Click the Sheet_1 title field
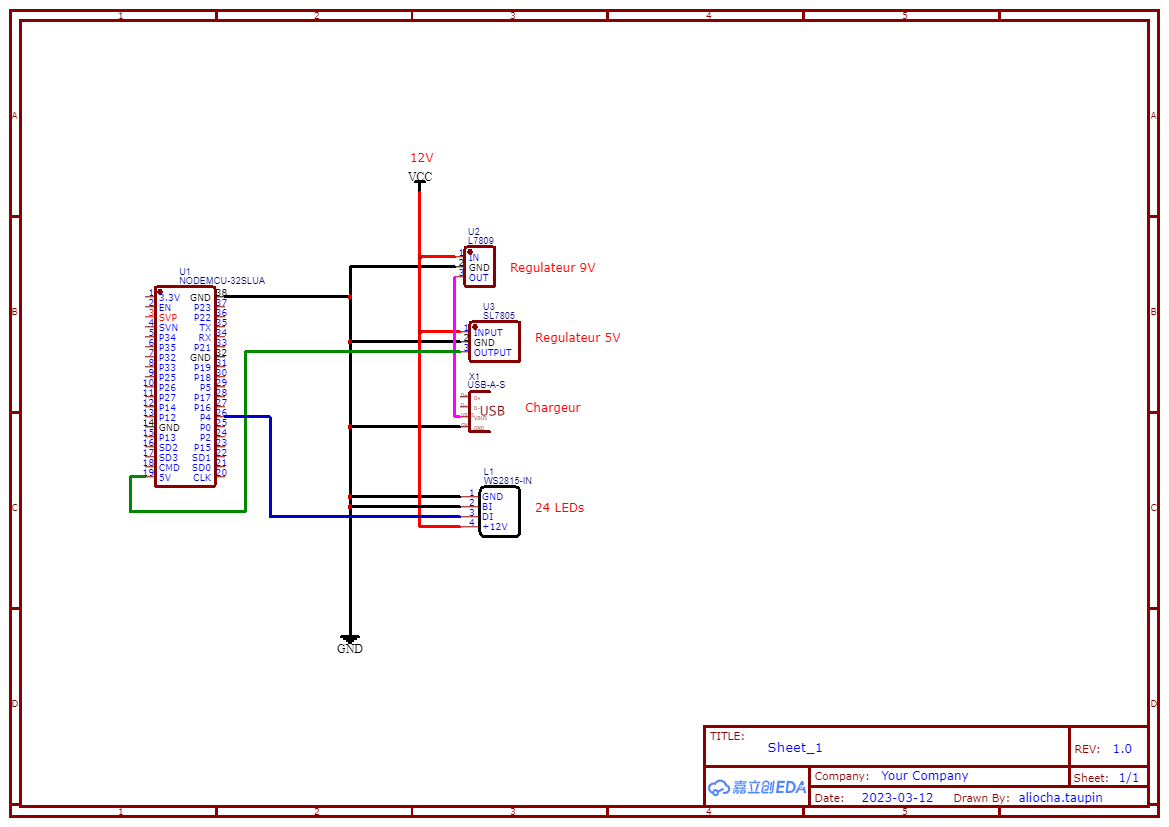1169x827 pixels. [x=795, y=747]
